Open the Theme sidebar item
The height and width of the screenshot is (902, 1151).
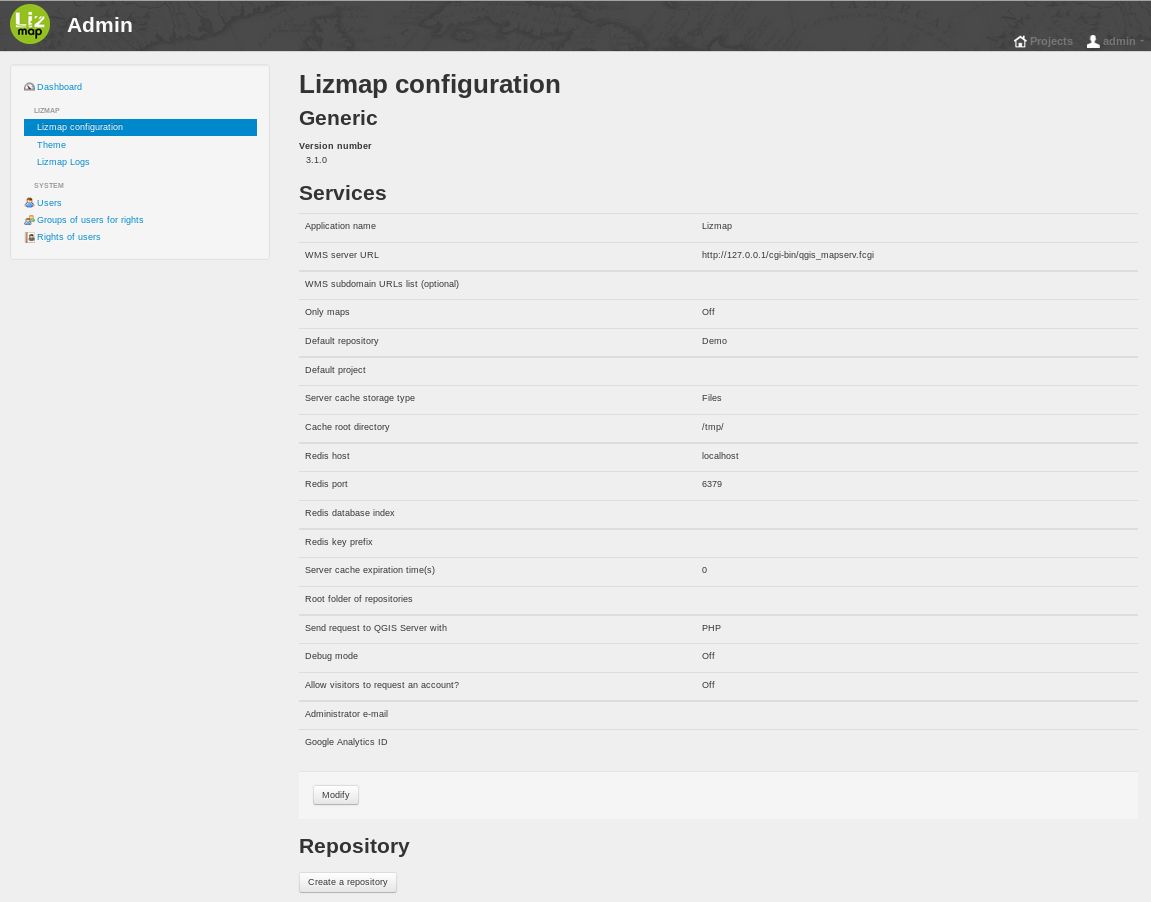(51, 145)
